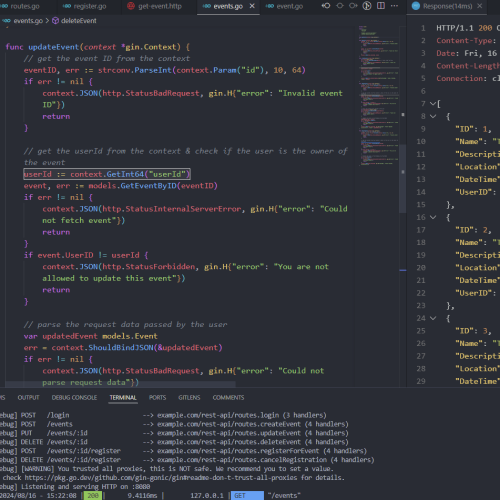This screenshot has width=500, height=500.
Task: Click the deleteEvent symbol icon in breadcrumbs
Action: click(x=56, y=21)
